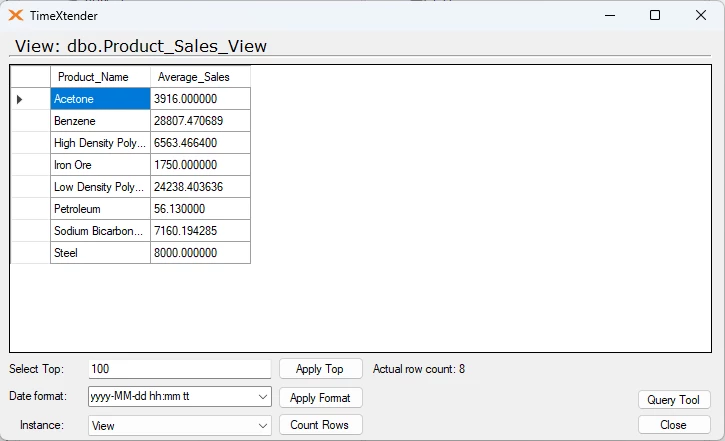Click the Close button
The width and height of the screenshot is (725, 441).
coord(674,425)
